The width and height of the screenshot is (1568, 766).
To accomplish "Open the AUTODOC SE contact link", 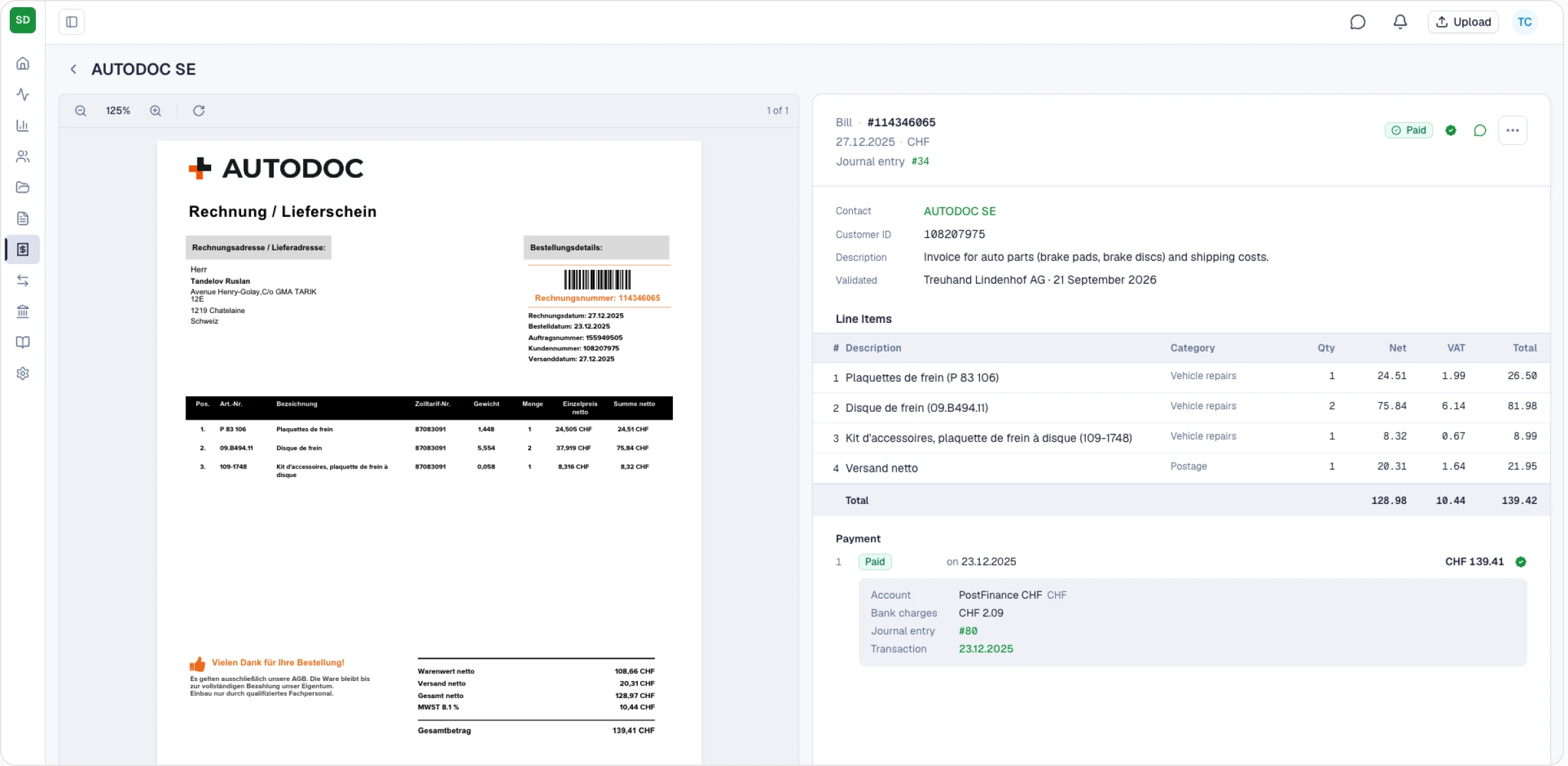I will click(x=960, y=211).
